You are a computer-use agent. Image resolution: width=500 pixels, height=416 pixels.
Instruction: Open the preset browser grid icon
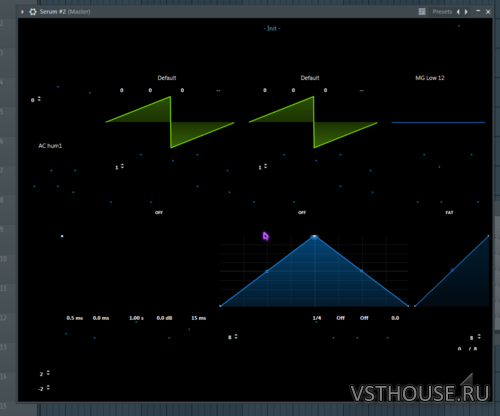point(422,12)
